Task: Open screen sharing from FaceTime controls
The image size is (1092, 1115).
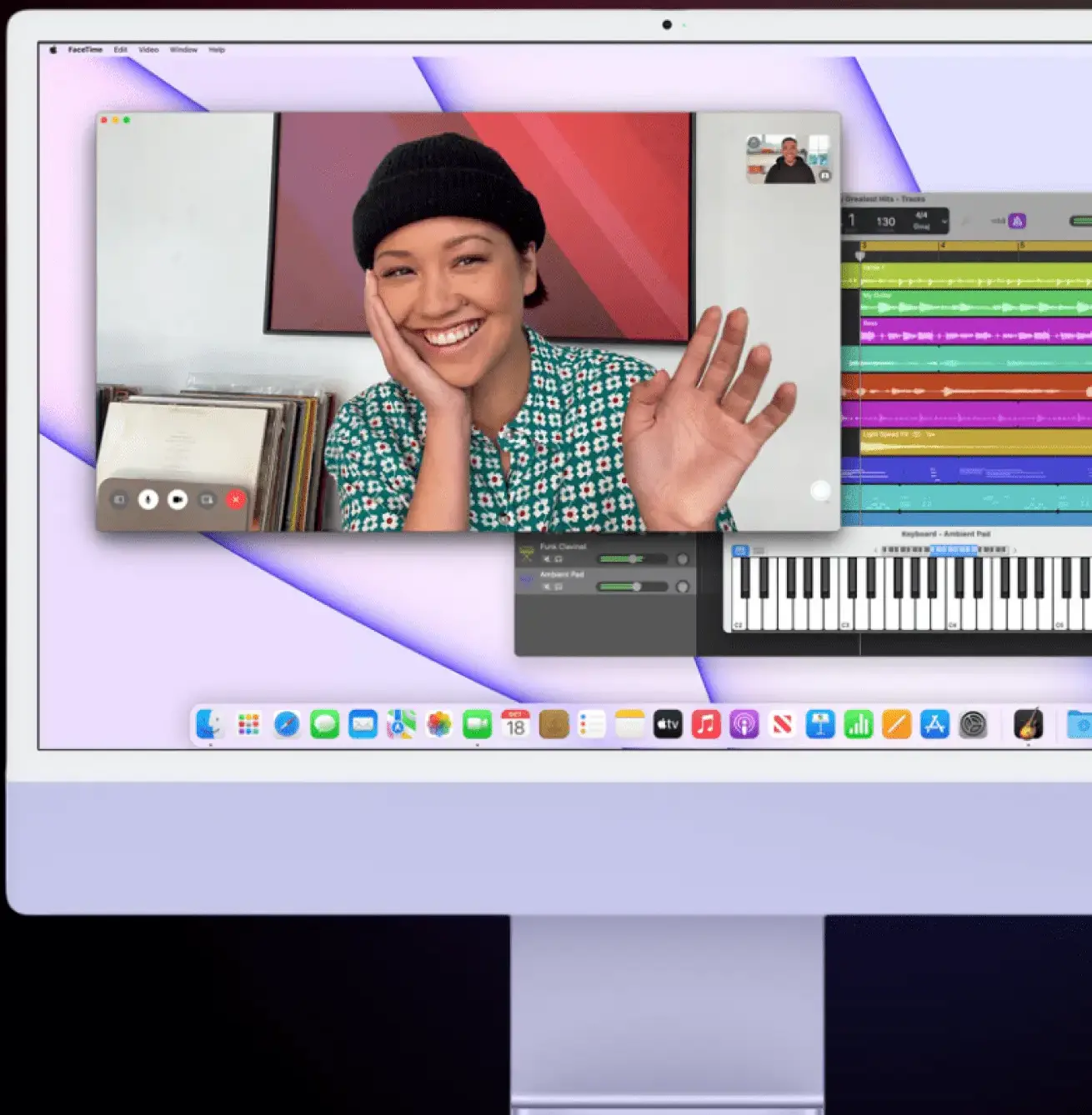Action: [207, 498]
